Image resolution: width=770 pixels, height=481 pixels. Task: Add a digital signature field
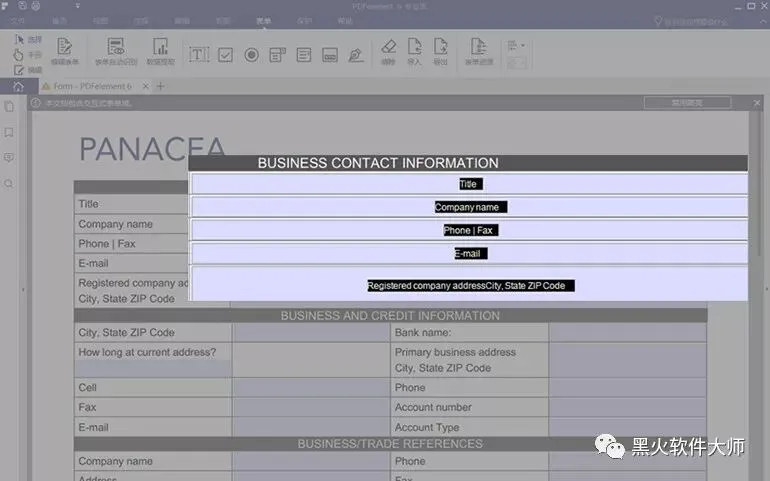pos(356,55)
